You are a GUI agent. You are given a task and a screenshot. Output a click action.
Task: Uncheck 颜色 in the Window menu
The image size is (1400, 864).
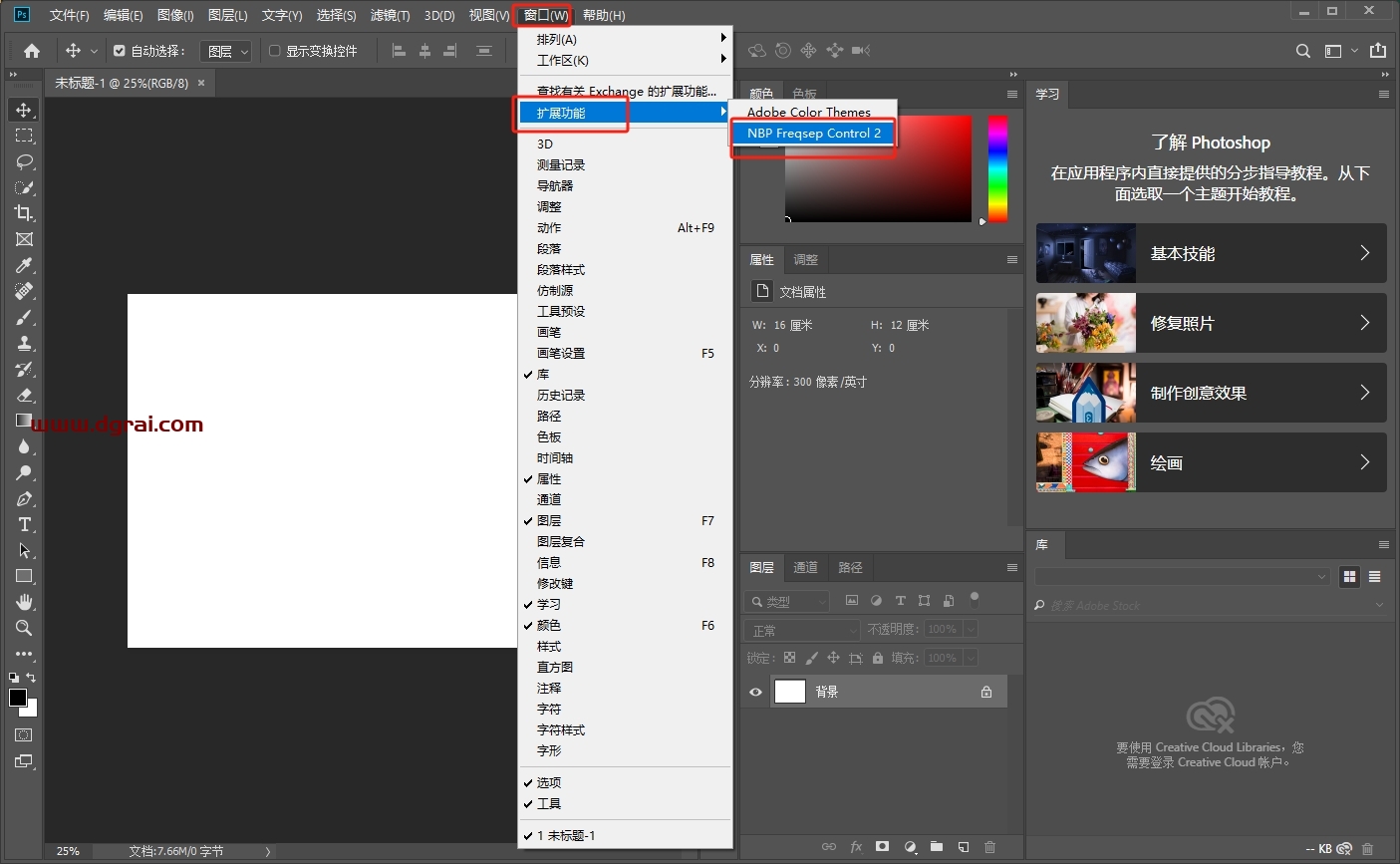625,626
